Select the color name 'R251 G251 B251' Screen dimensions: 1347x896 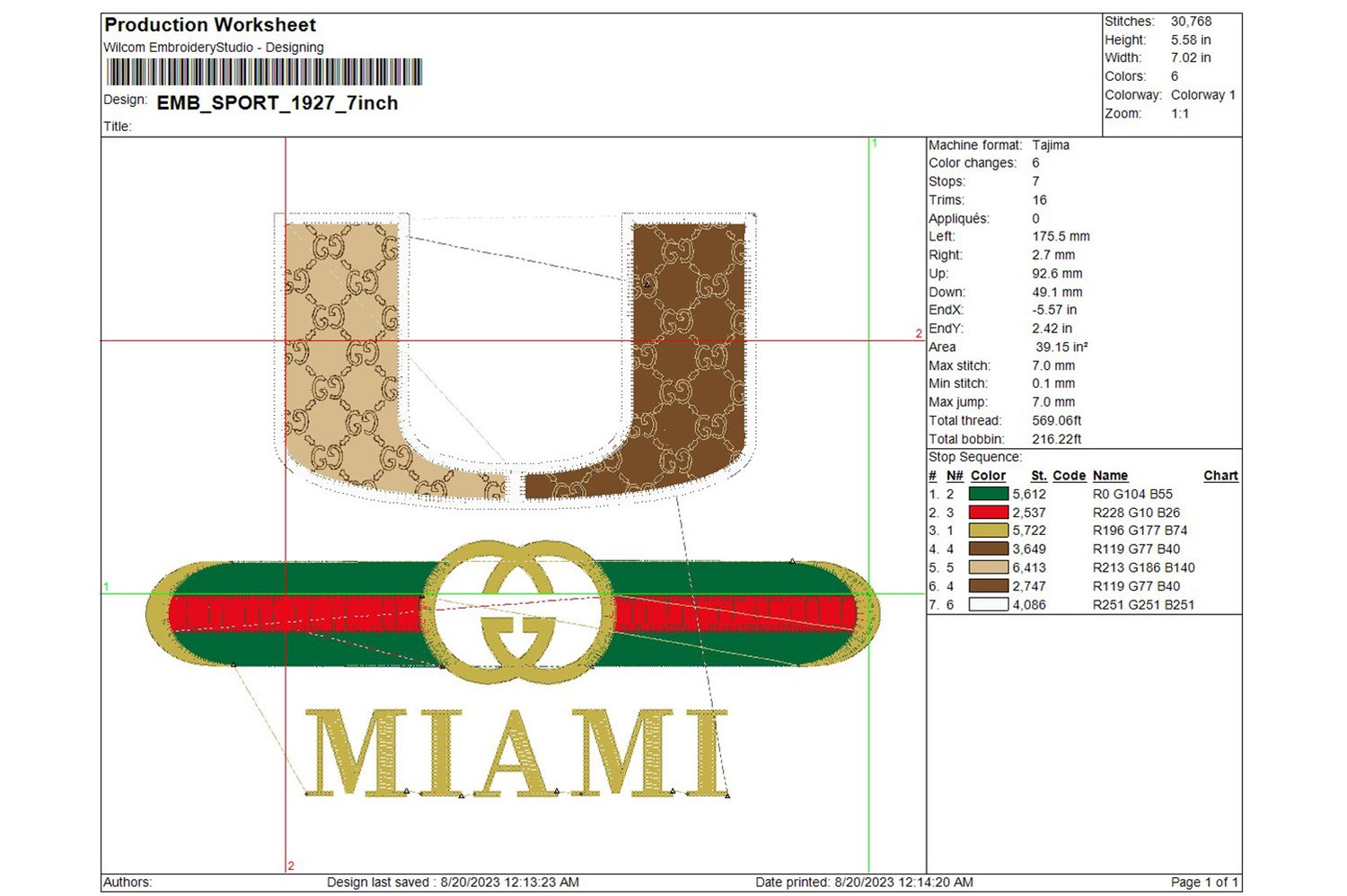[x=1143, y=605]
